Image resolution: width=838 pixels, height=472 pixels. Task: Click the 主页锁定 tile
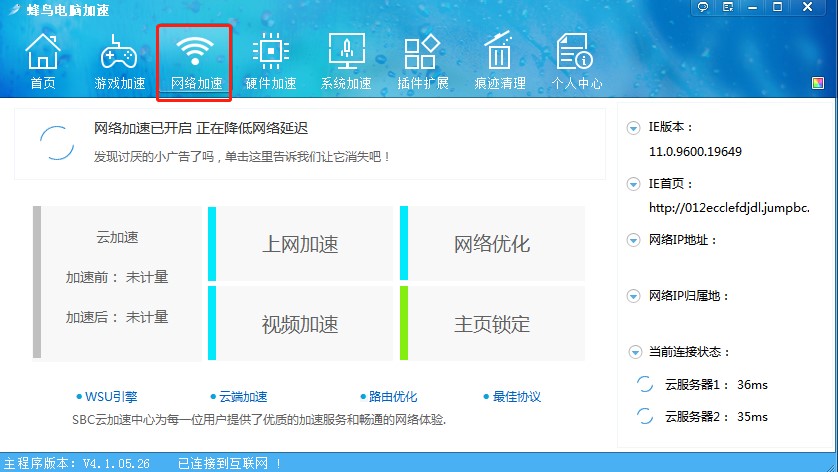(492, 323)
